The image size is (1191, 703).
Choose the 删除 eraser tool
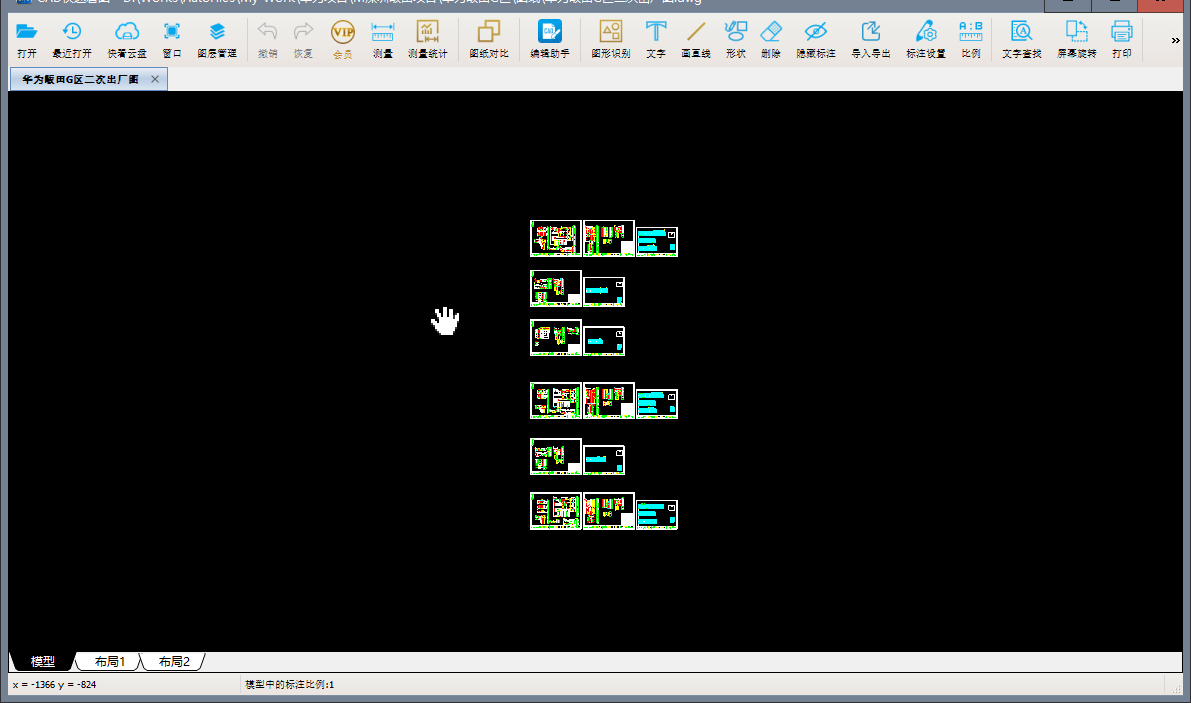[x=771, y=39]
